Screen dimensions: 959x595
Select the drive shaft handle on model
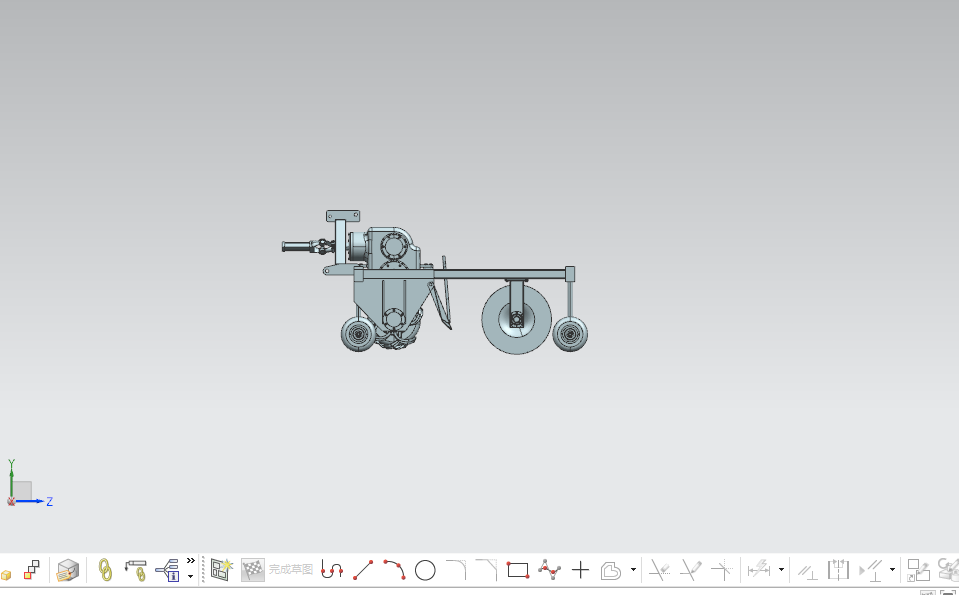tap(297, 247)
